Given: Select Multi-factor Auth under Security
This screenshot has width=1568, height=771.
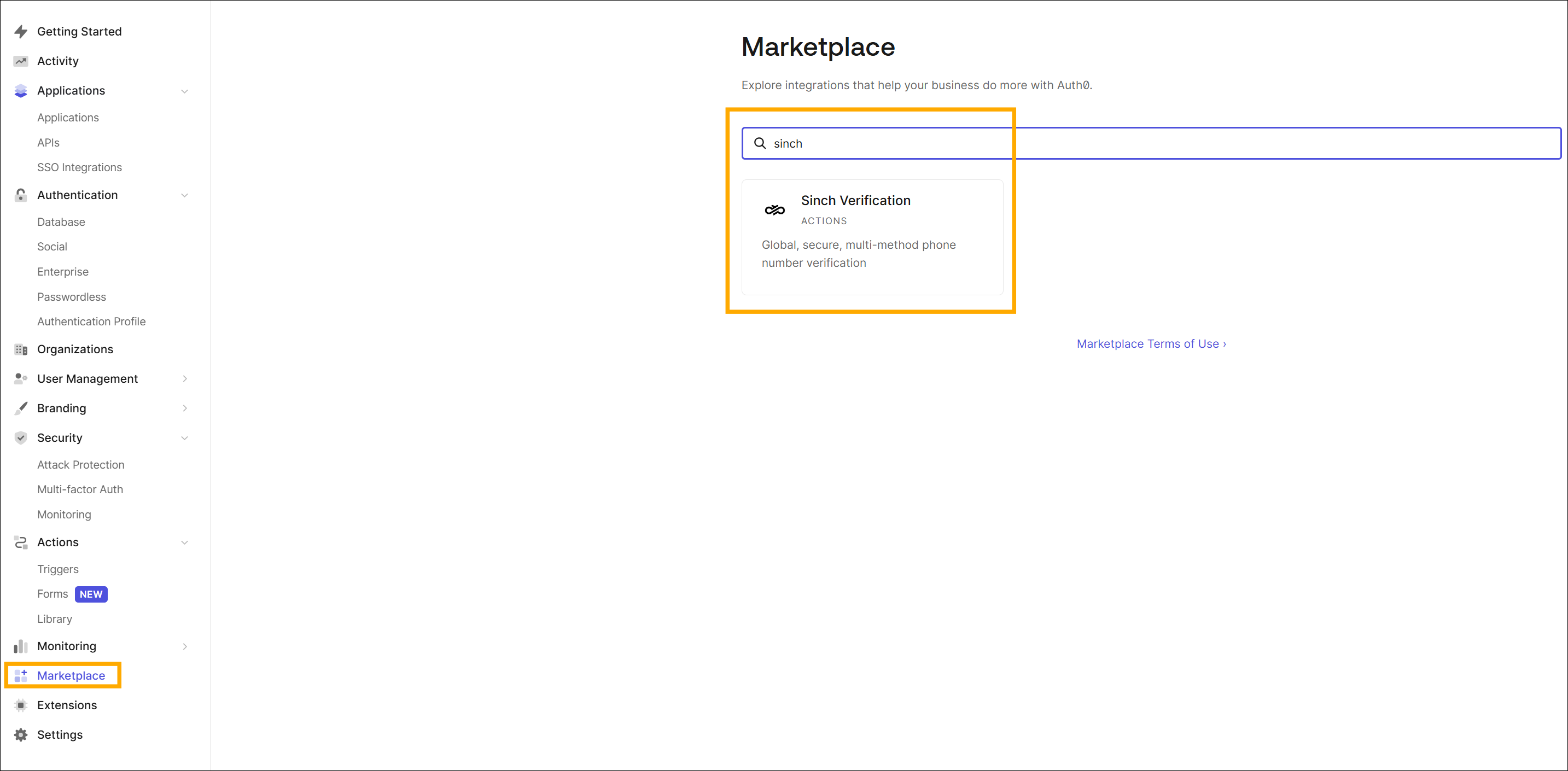Looking at the screenshot, I should (x=80, y=489).
